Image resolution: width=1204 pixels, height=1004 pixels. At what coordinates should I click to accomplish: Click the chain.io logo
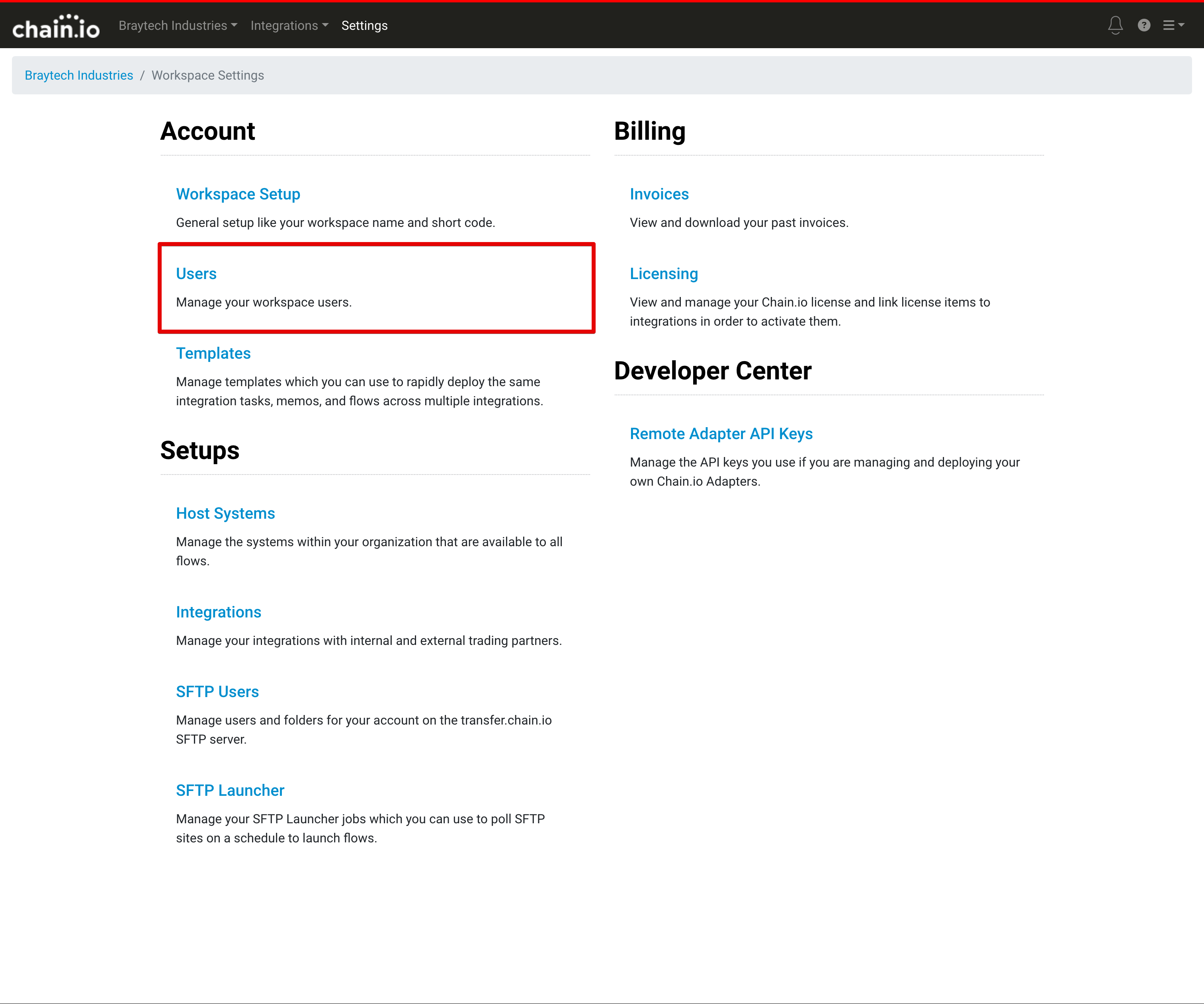point(56,26)
